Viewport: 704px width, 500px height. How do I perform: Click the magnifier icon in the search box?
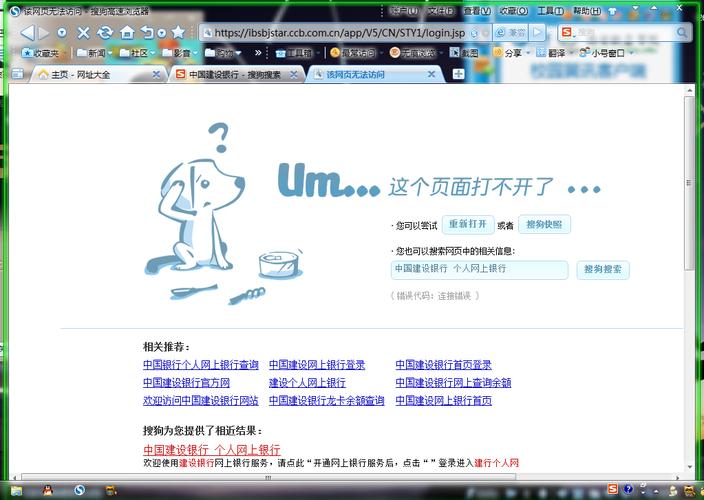pyautogui.click(x=682, y=32)
